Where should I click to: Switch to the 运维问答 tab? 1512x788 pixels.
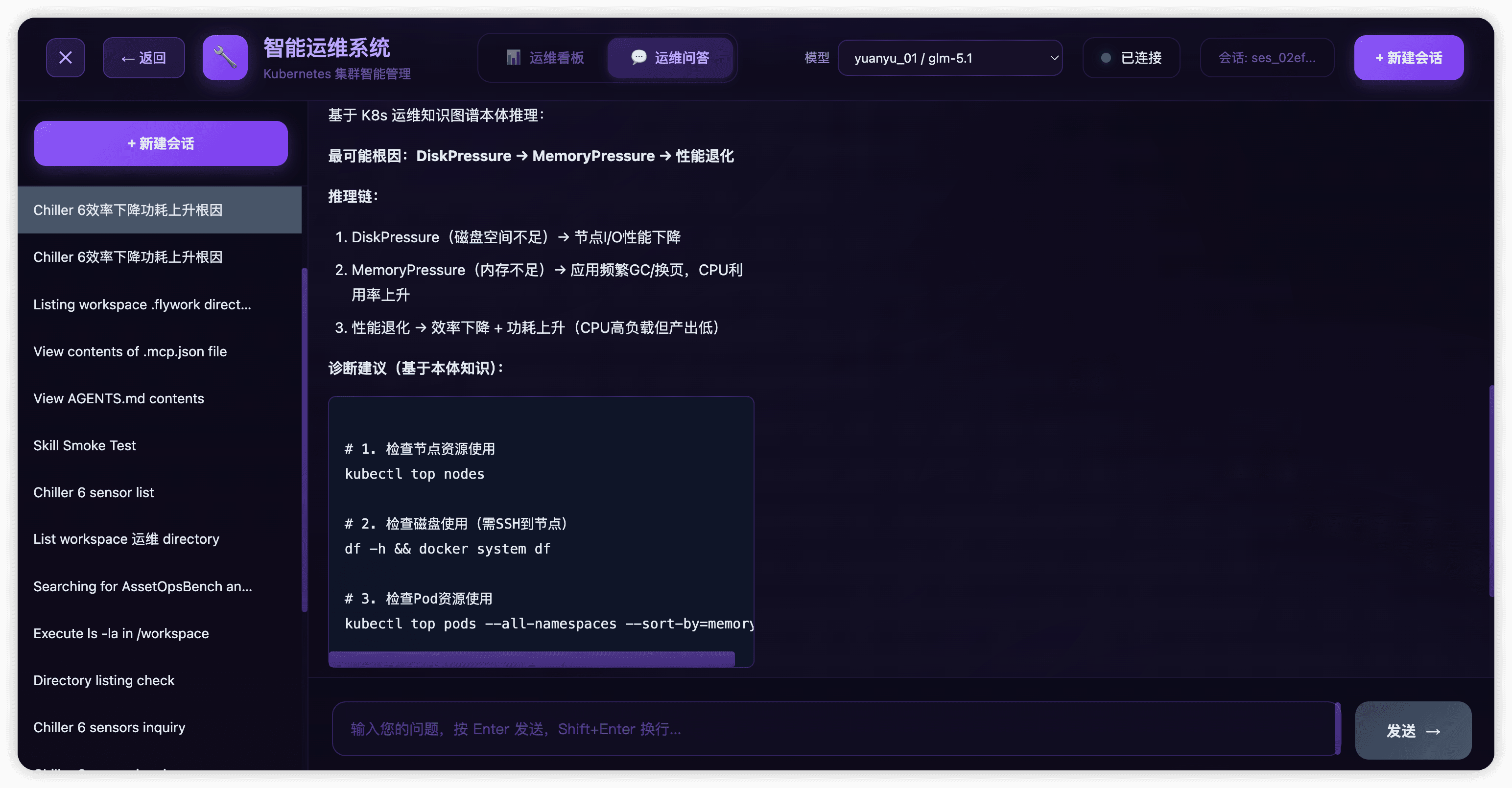670,57
